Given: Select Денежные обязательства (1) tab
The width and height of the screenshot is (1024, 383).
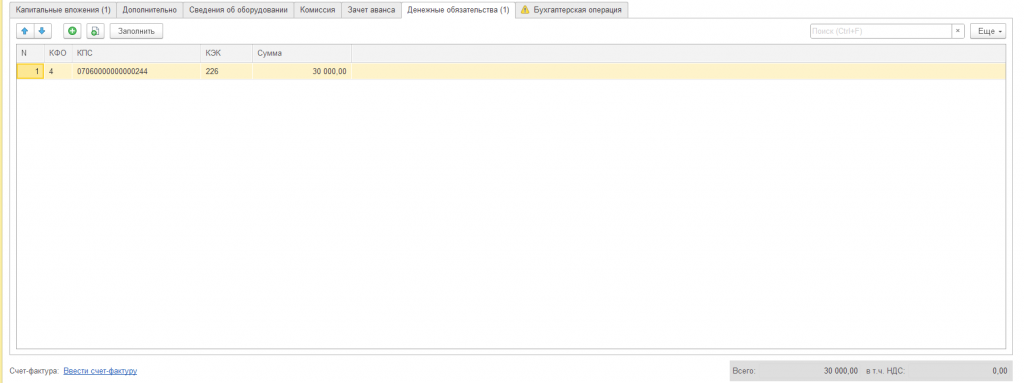Looking at the screenshot, I should [x=458, y=10].
